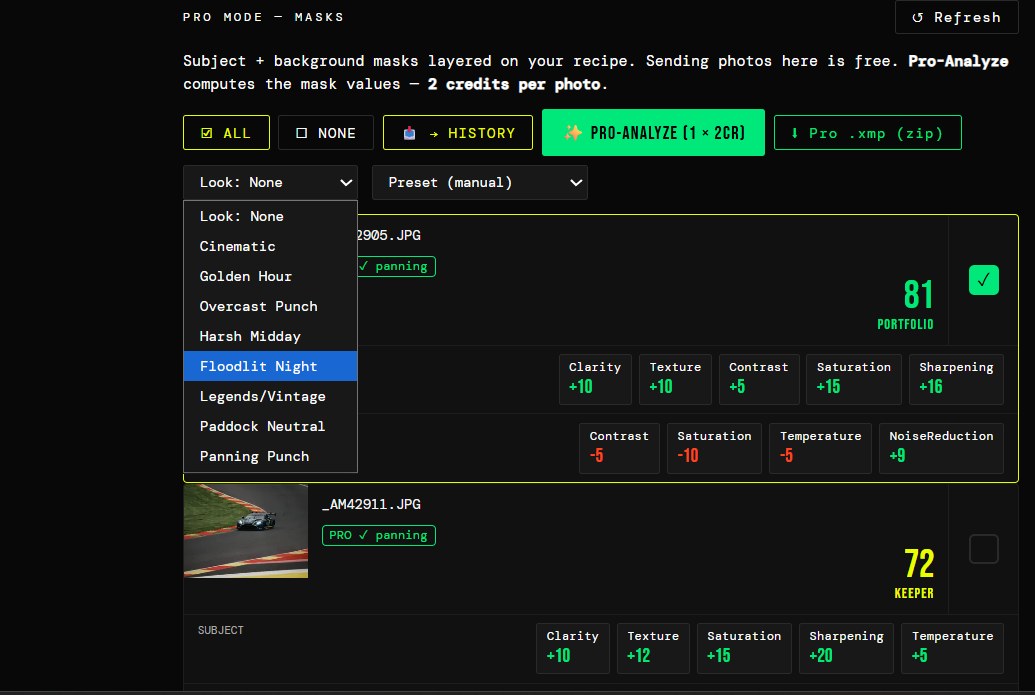Open the _AM42911.JPG race car thumbnail
Viewport: 1035px width, 695px height.
246,531
